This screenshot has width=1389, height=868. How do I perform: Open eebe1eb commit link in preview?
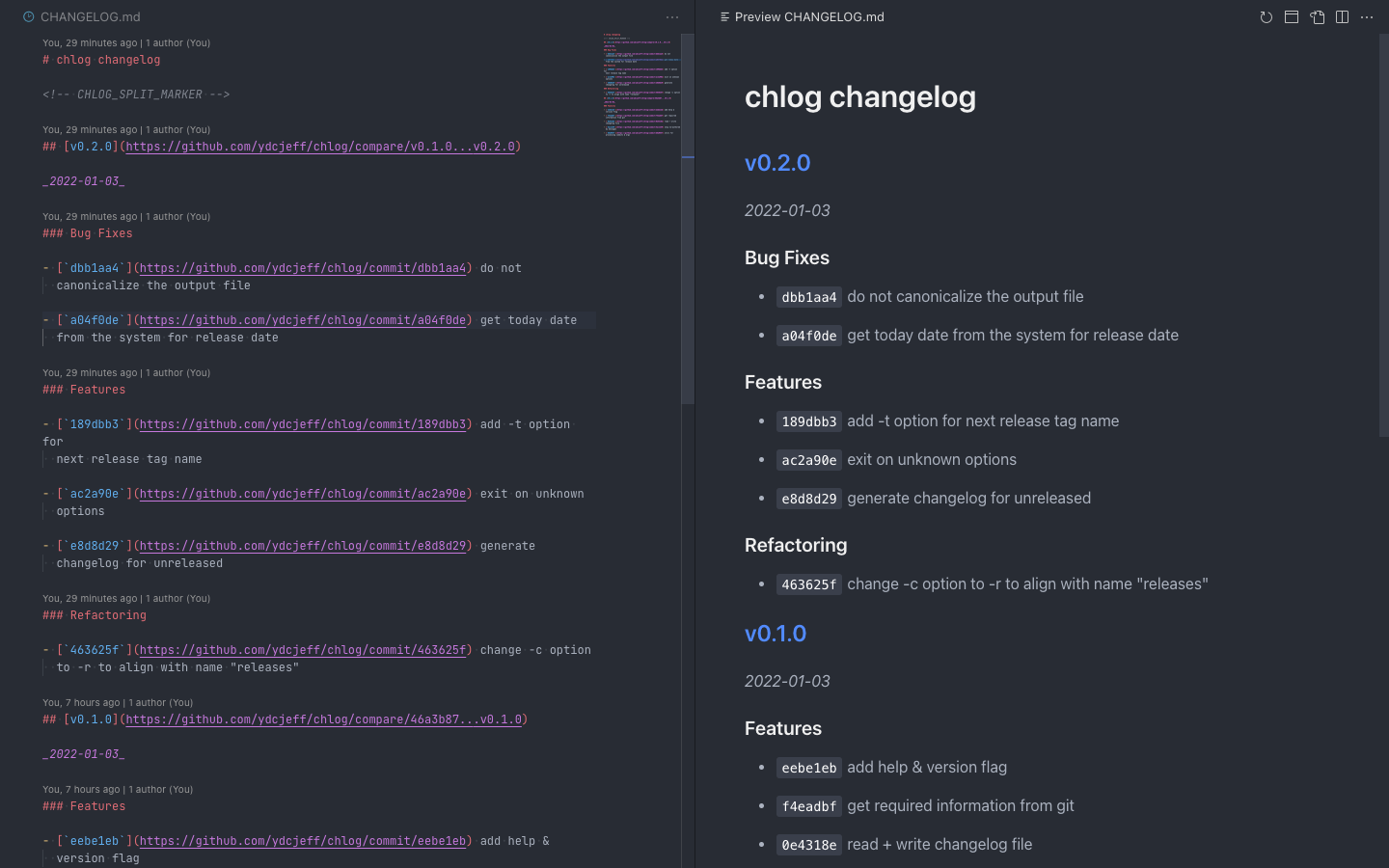[809, 768]
